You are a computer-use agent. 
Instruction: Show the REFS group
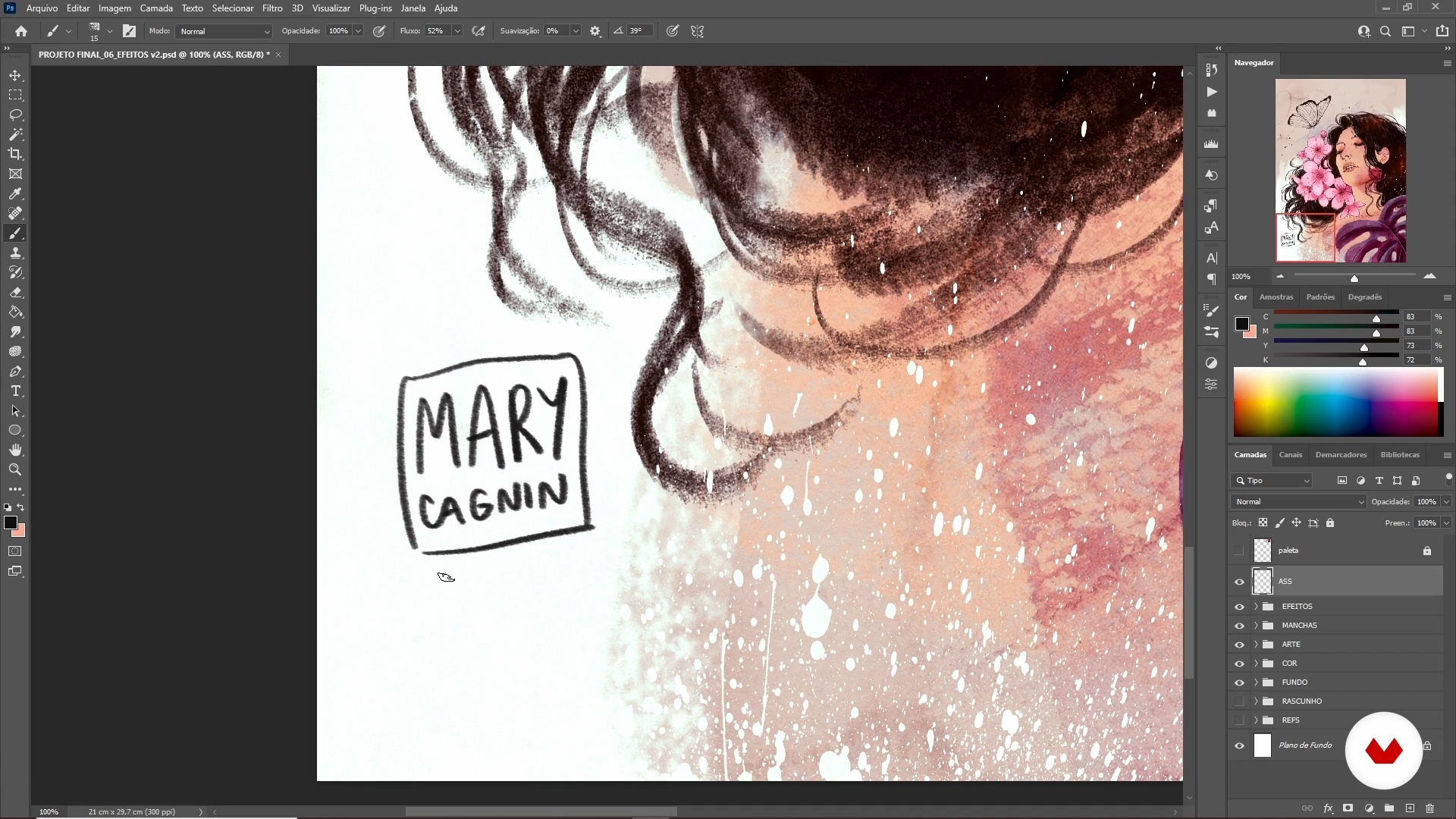tap(1240, 720)
